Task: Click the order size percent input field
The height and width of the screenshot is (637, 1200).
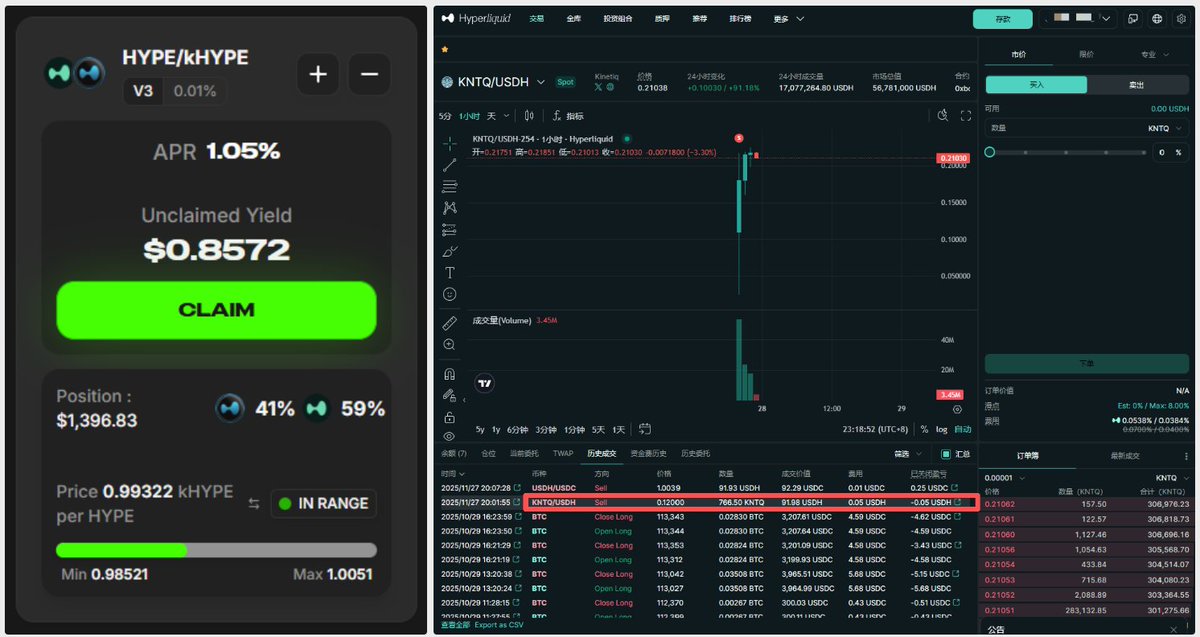Action: coord(1170,152)
